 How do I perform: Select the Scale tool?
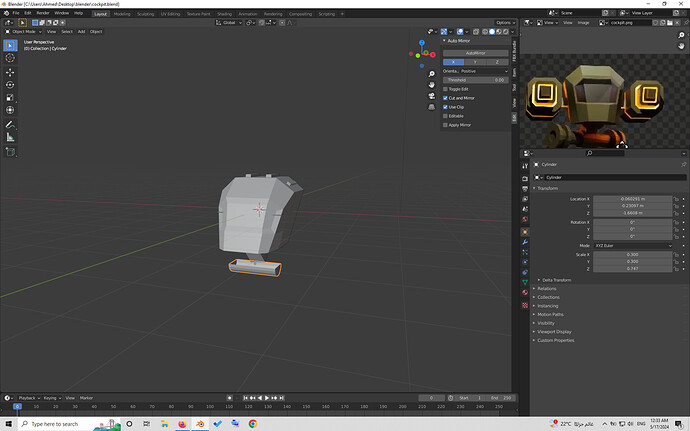(x=11, y=98)
